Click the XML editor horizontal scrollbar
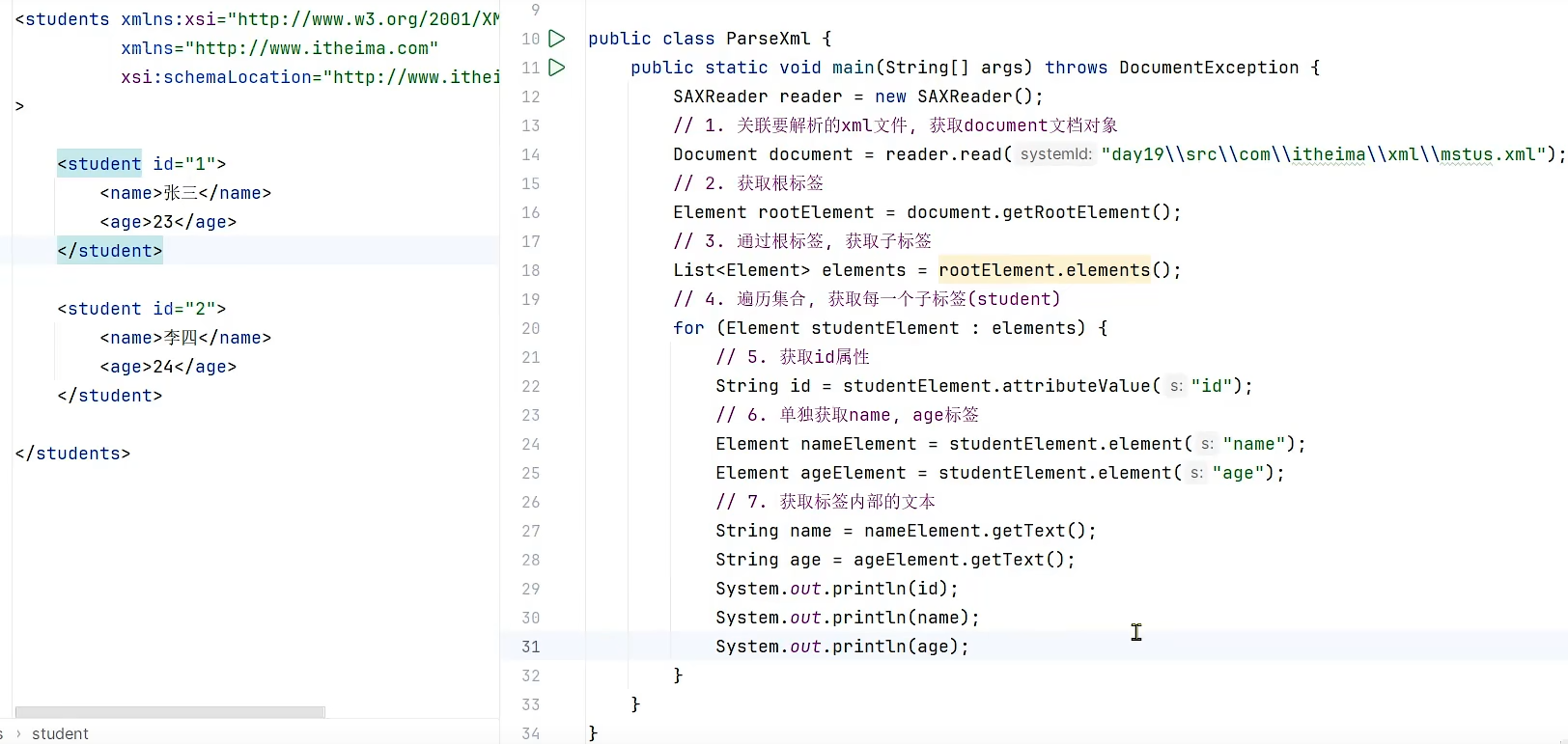The height and width of the screenshot is (744, 1568). coord(170,712)
